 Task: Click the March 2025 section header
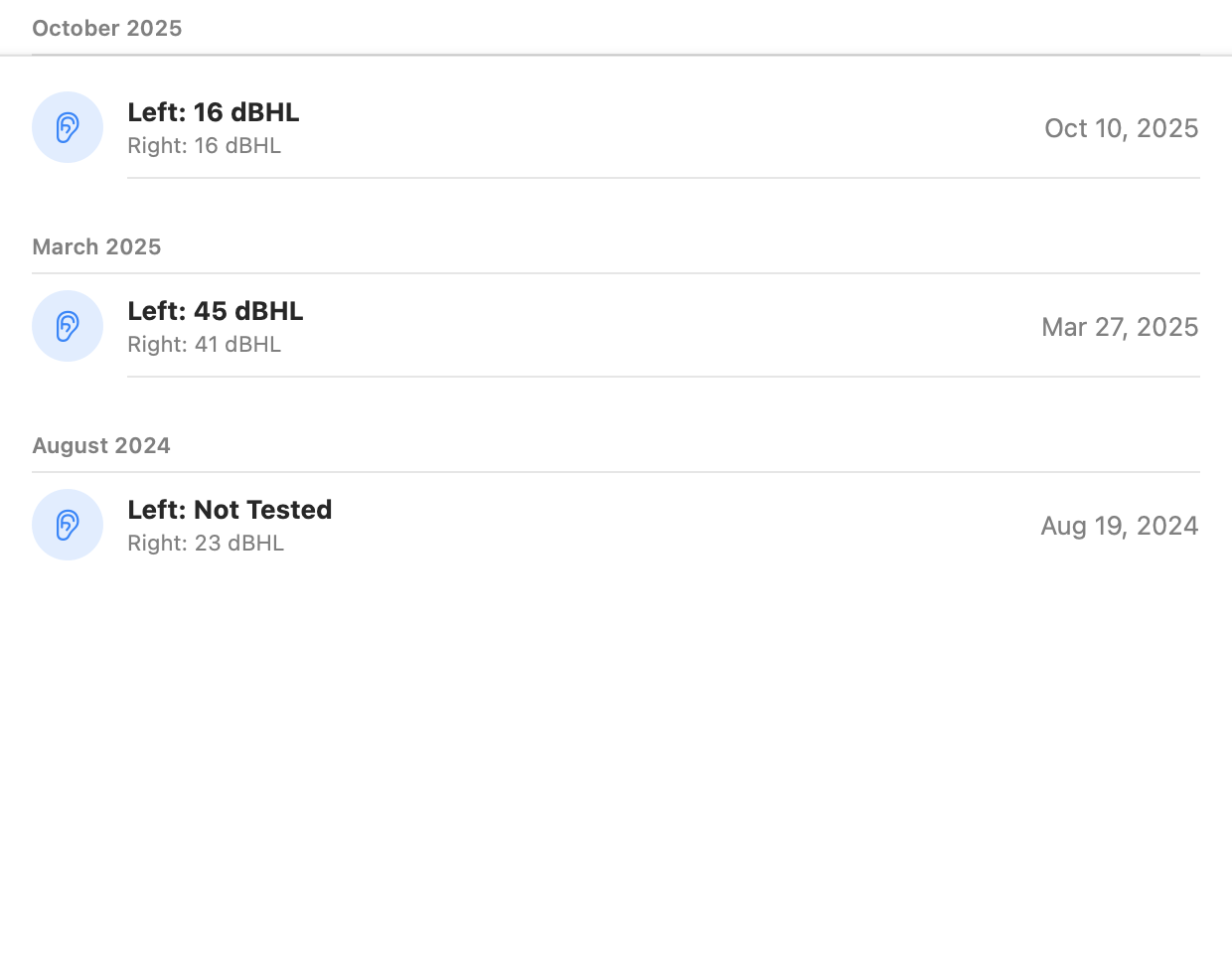pyautogui.click(x=96, y=246)
